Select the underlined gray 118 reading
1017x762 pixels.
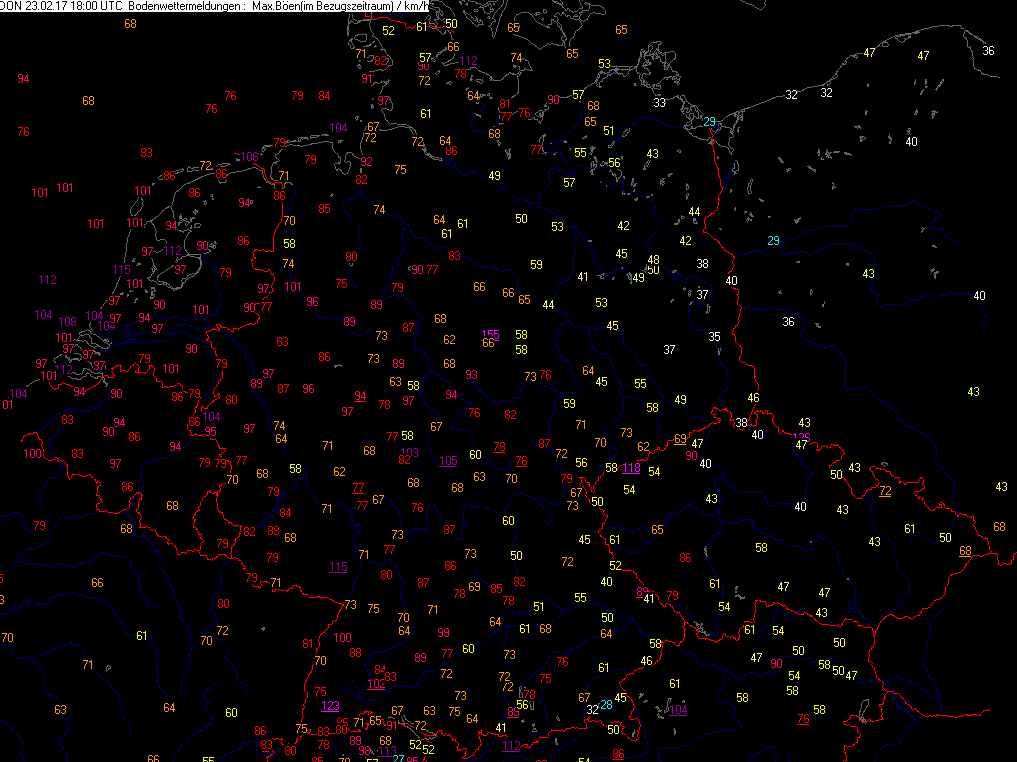[x=631, y=468]
